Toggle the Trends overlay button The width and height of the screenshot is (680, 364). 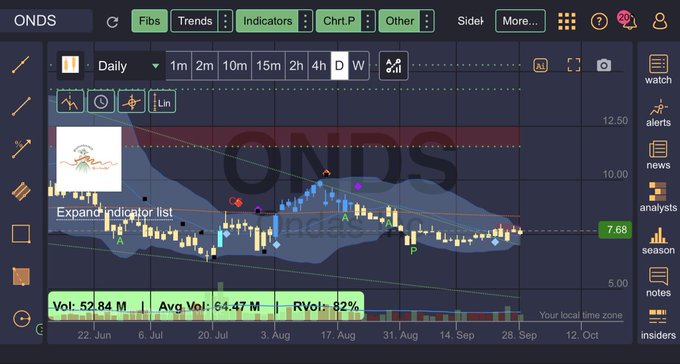coord(195,21)
